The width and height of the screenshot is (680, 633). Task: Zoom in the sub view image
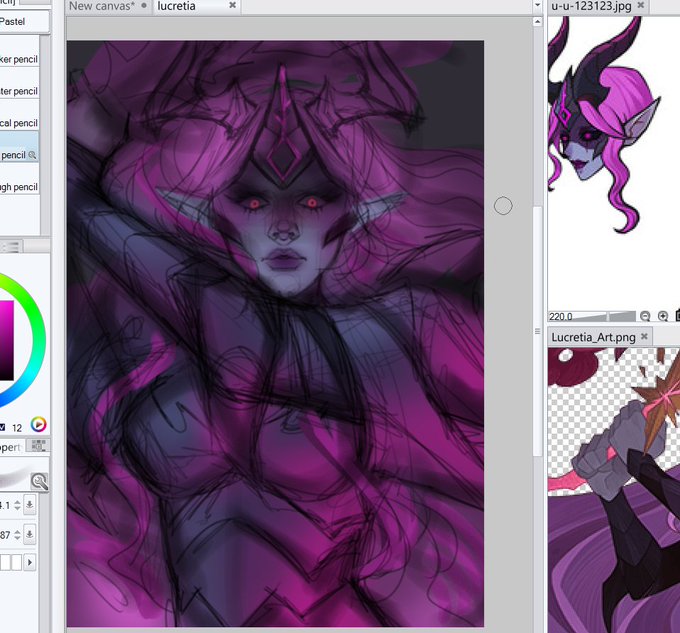[663, 316]
